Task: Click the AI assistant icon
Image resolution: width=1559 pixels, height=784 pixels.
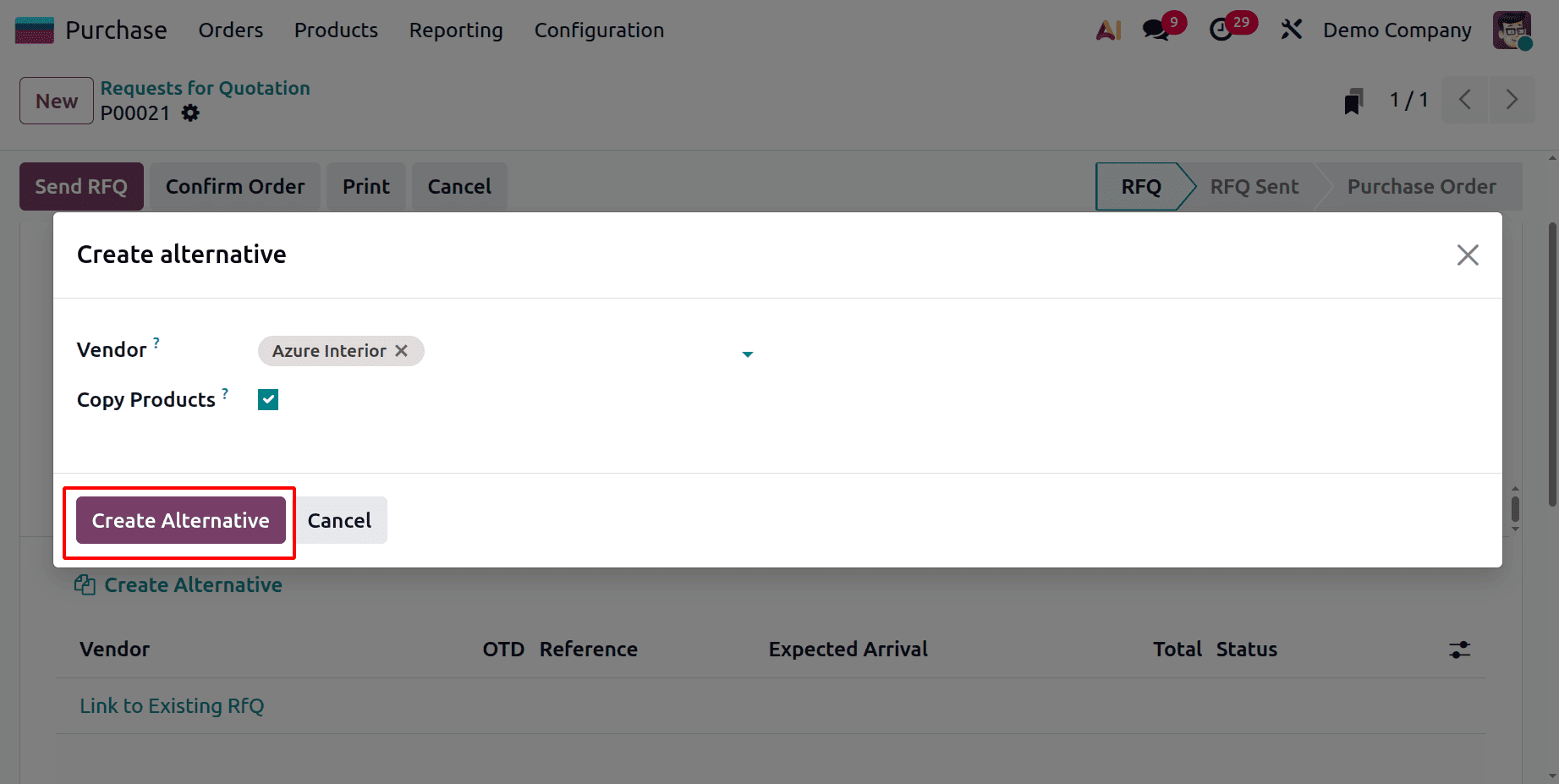Action: (1108, 29)
